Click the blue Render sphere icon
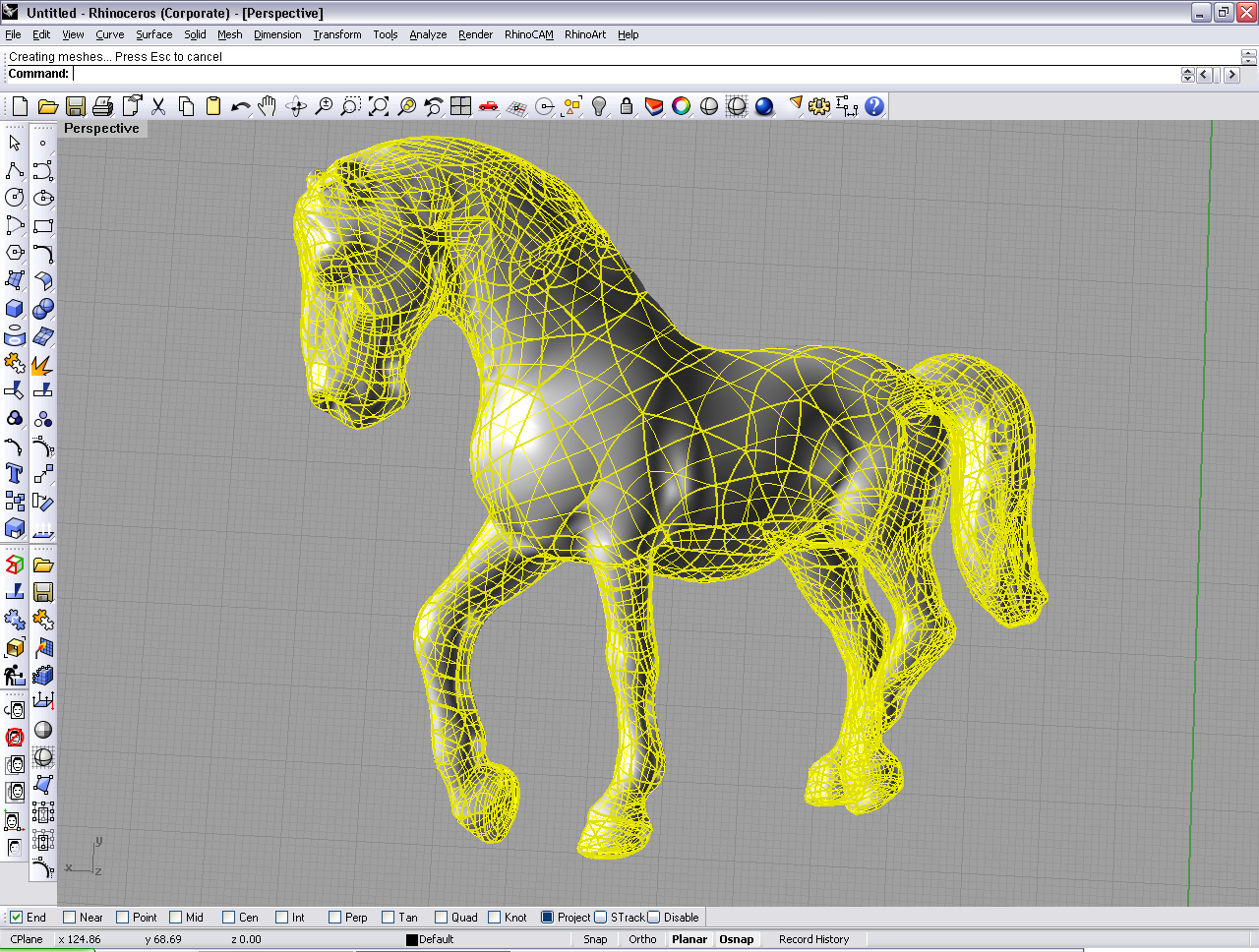The image size is (1259, 952). click(x=764, y=106)
